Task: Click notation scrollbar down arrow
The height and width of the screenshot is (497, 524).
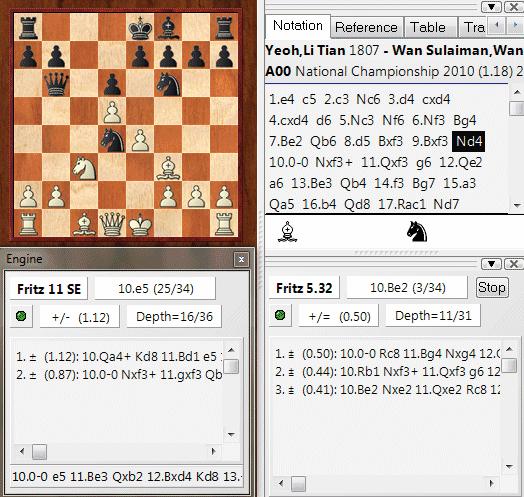Action: pyautogui.click(x=517, y=205)
